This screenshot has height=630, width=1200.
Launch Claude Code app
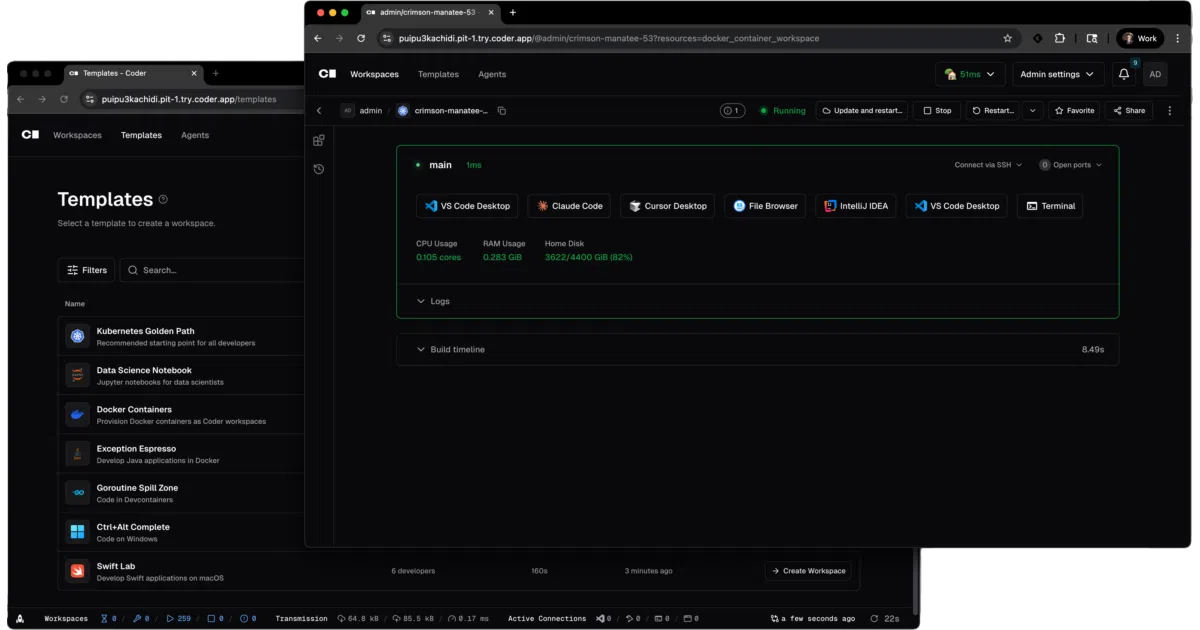tap(569, 206)
